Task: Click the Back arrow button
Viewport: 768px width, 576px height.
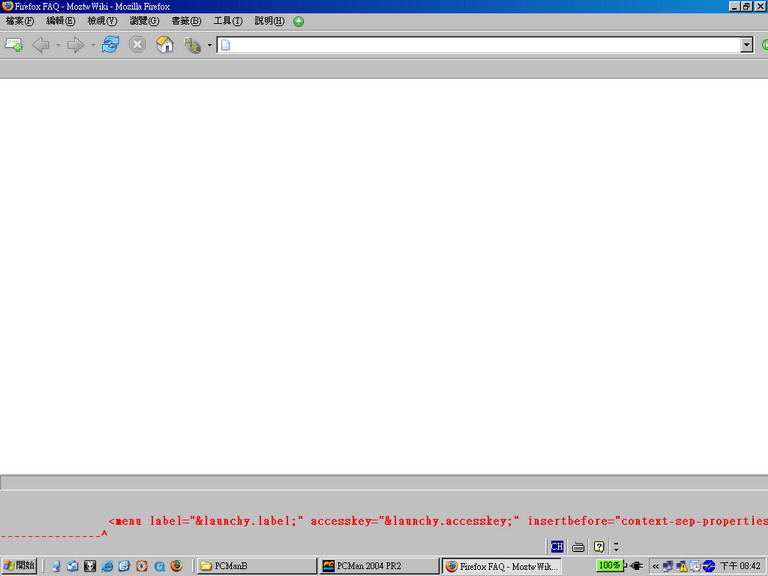Action: [40, 45]
